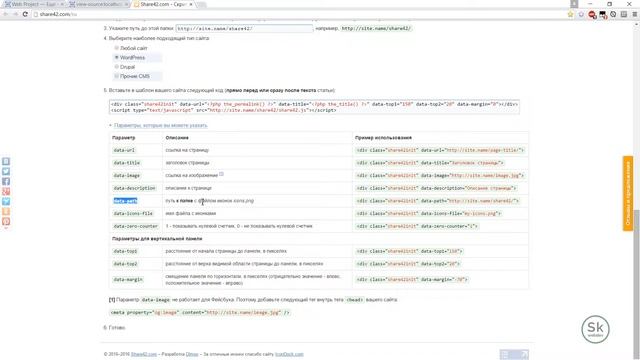Click the scroll-up arrow of the scrollbar

click(x=636, y=24)
